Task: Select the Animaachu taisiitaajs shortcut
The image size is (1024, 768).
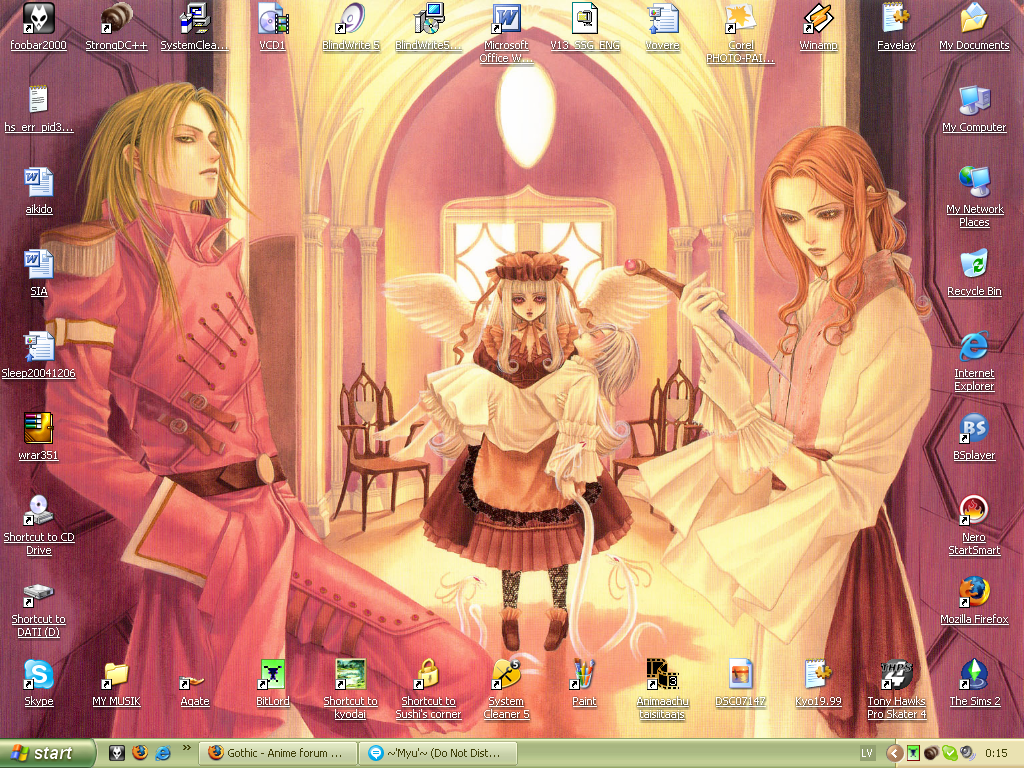Action: [662, 690]
